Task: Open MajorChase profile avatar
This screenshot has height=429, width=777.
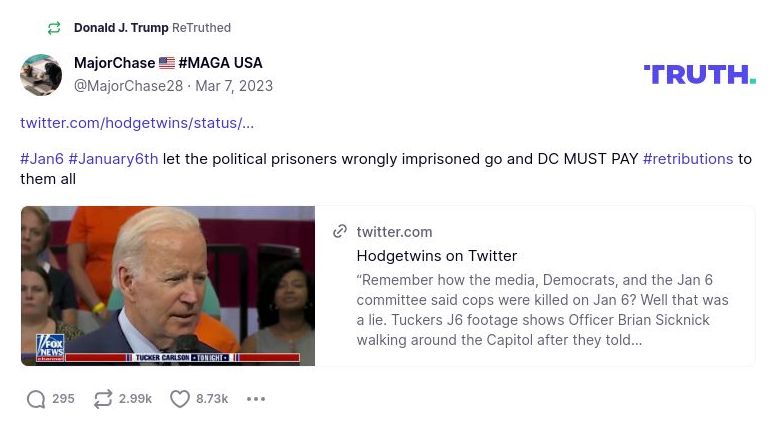Action: pyautogui.click(x=41, y=75)
